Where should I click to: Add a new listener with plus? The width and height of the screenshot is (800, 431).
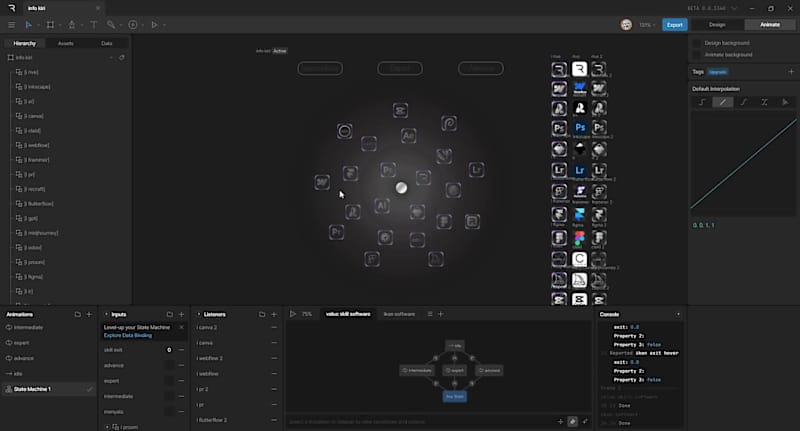(x=274, y=314)
